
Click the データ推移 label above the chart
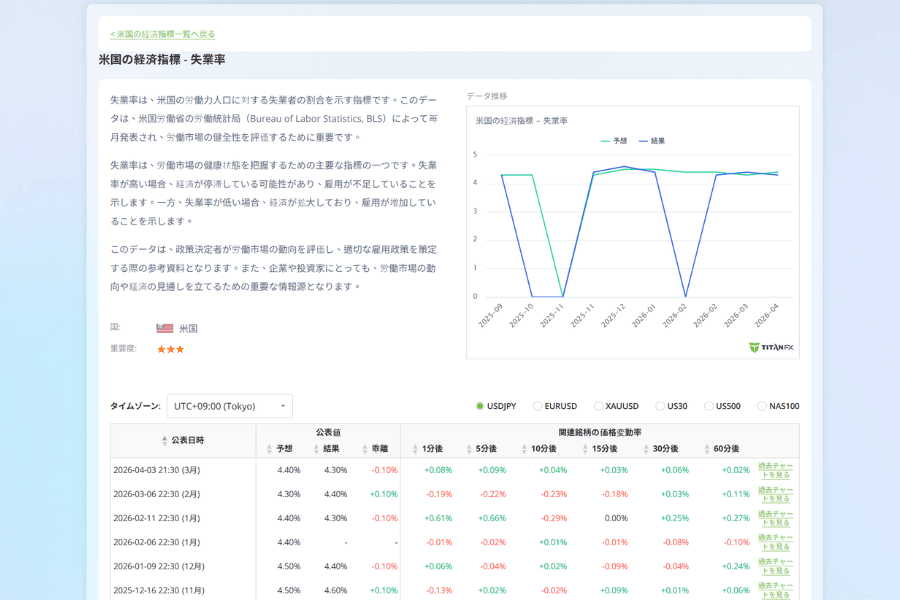(x=487, y=96)
